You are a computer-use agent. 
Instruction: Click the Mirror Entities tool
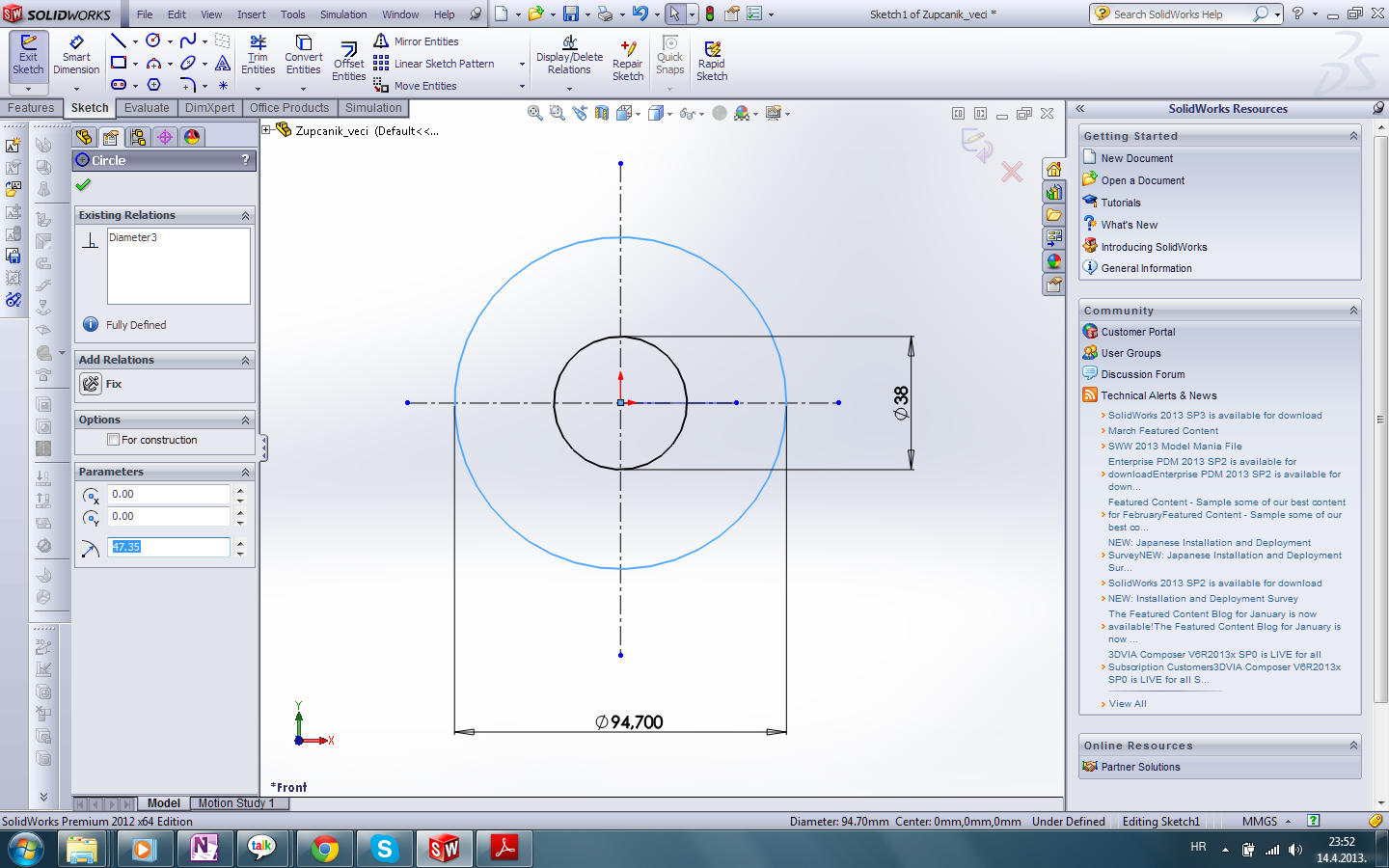pyautogui.click(x=416, y=41)
